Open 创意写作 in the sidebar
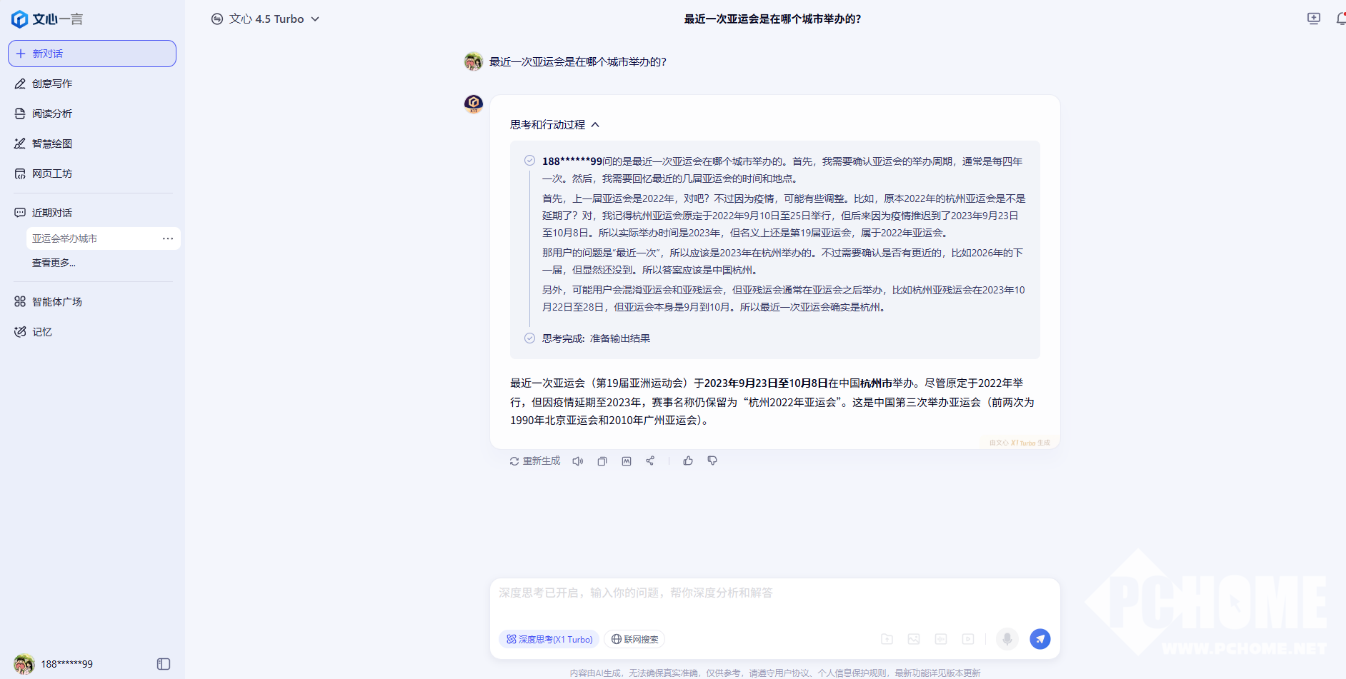 [x=52, y=84]
